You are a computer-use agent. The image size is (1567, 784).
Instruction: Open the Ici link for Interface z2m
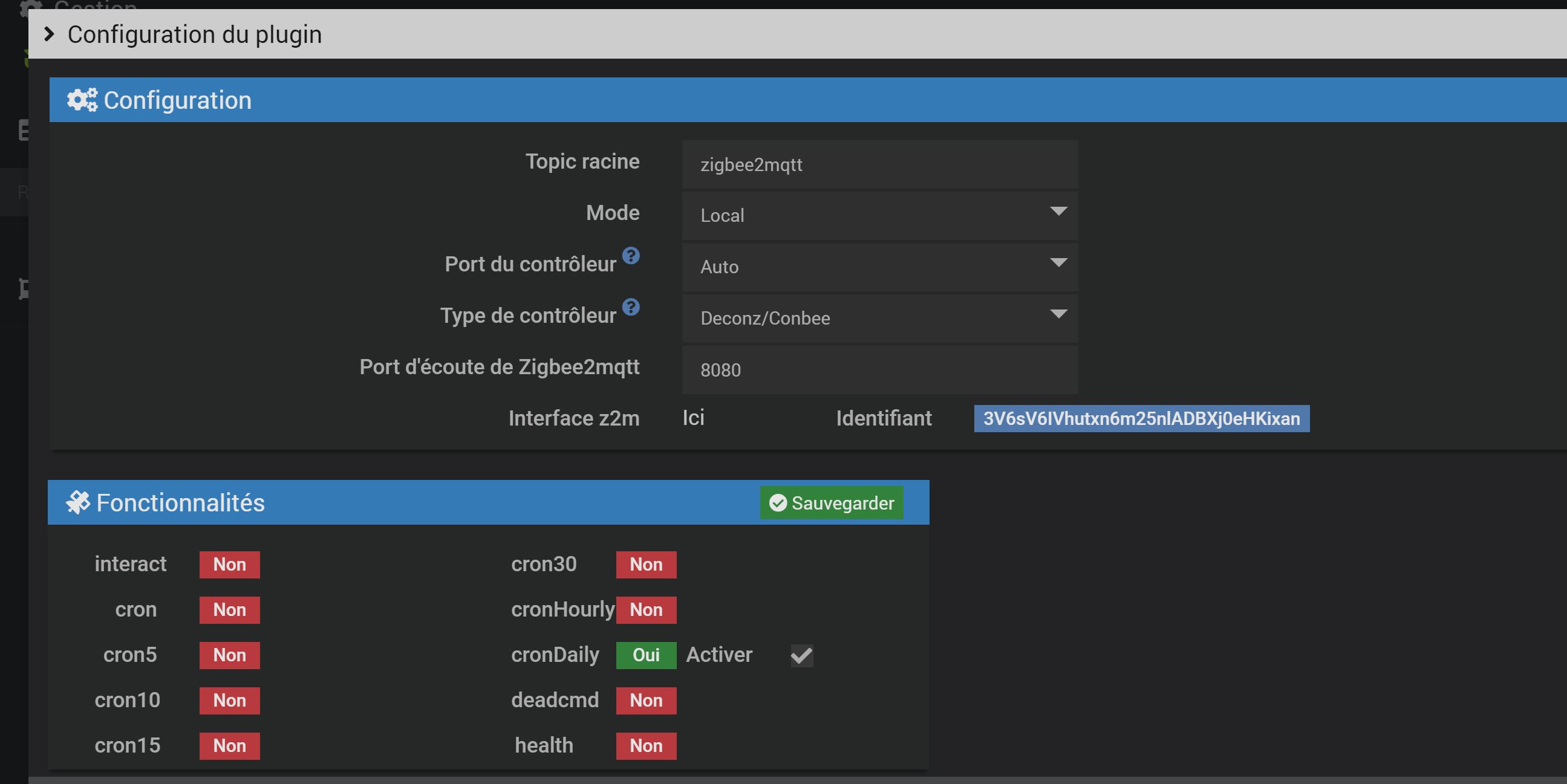[x=693, y=418]
